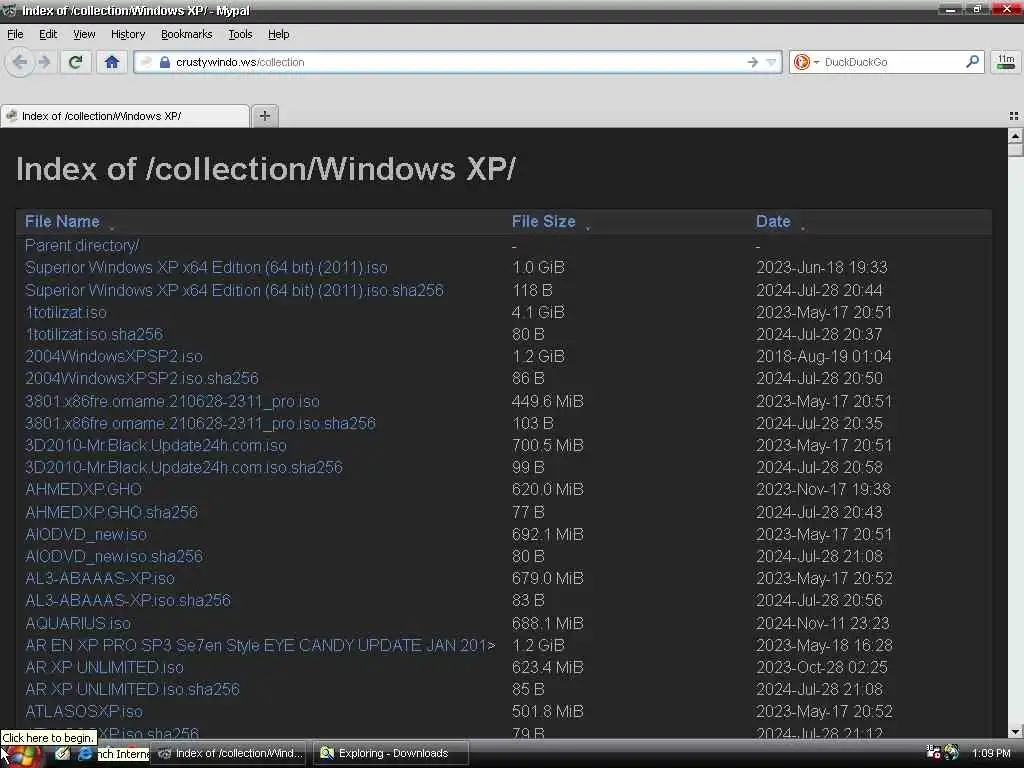The image size is (1024, 768).
Task: Open AR XP UNLIMITED.iso.sha256 link
Action: point(132,690)
